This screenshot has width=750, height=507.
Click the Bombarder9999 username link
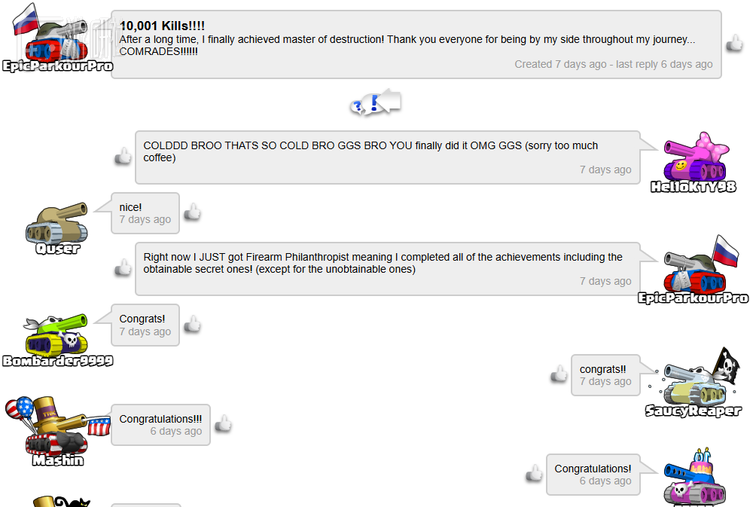pos(57,361)
